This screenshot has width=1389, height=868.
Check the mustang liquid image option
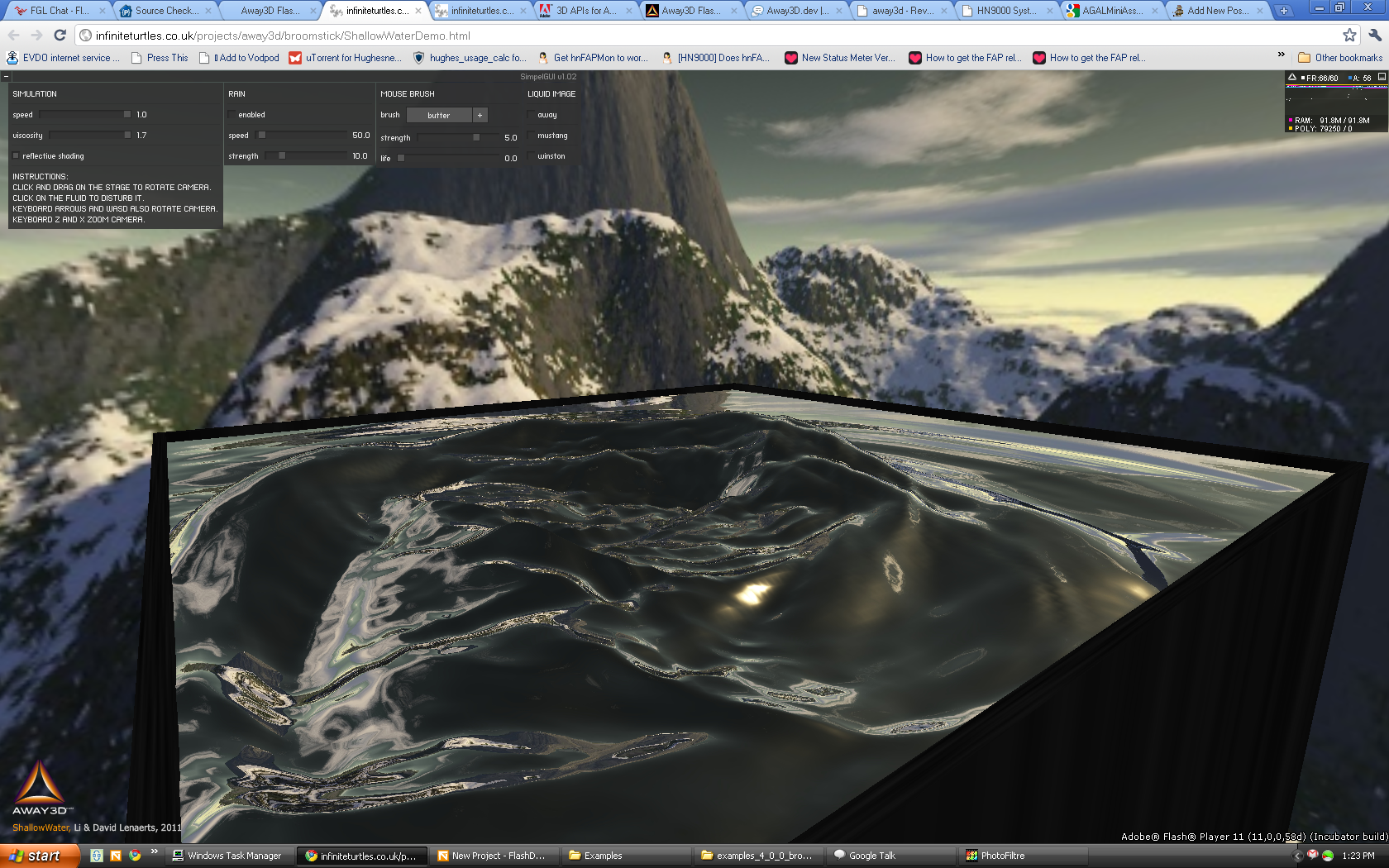click(531, 136)
